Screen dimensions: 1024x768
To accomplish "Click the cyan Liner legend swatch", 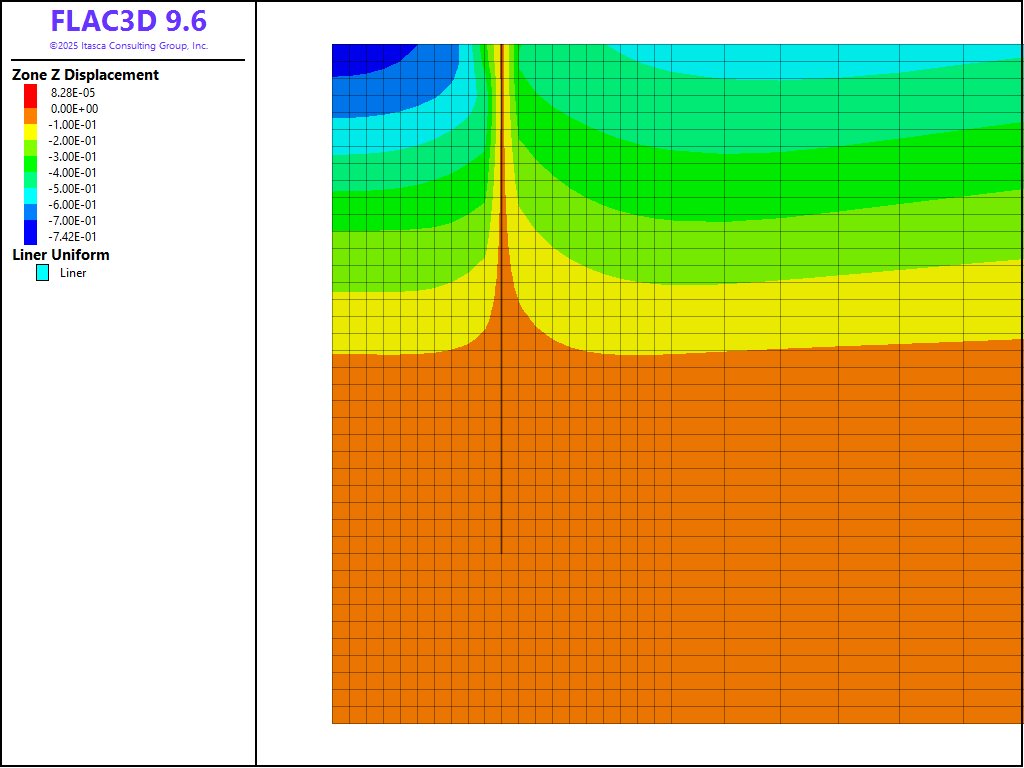I will pos(42,272).
